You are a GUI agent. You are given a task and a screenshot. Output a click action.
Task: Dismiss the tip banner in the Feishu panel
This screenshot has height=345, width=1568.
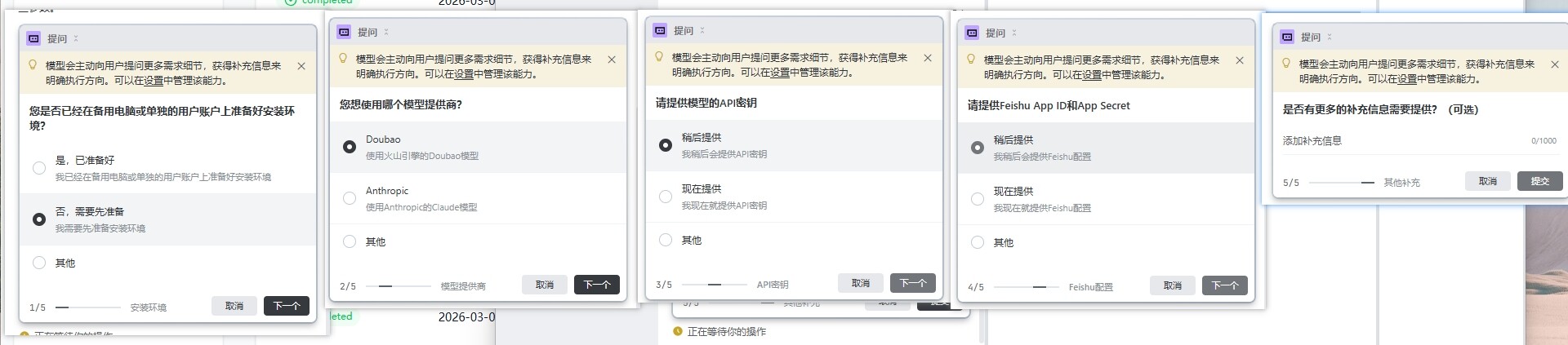[1240, 60]
